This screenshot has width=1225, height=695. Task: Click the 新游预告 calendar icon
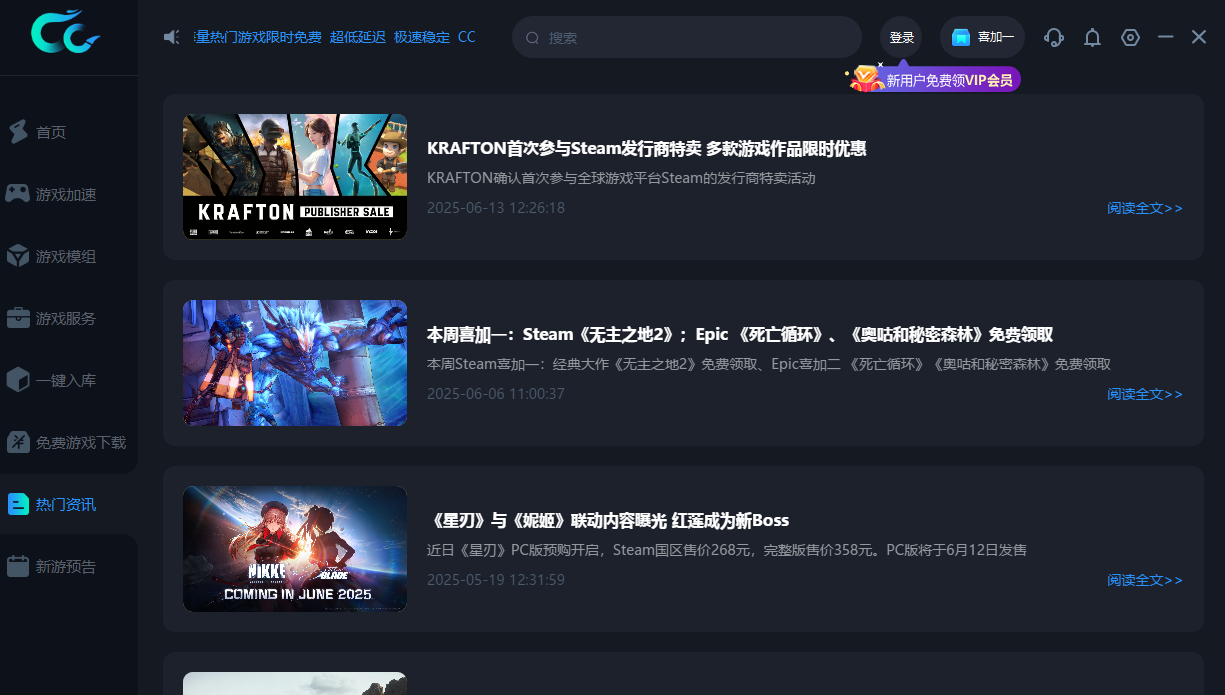(x=18, y=566)
